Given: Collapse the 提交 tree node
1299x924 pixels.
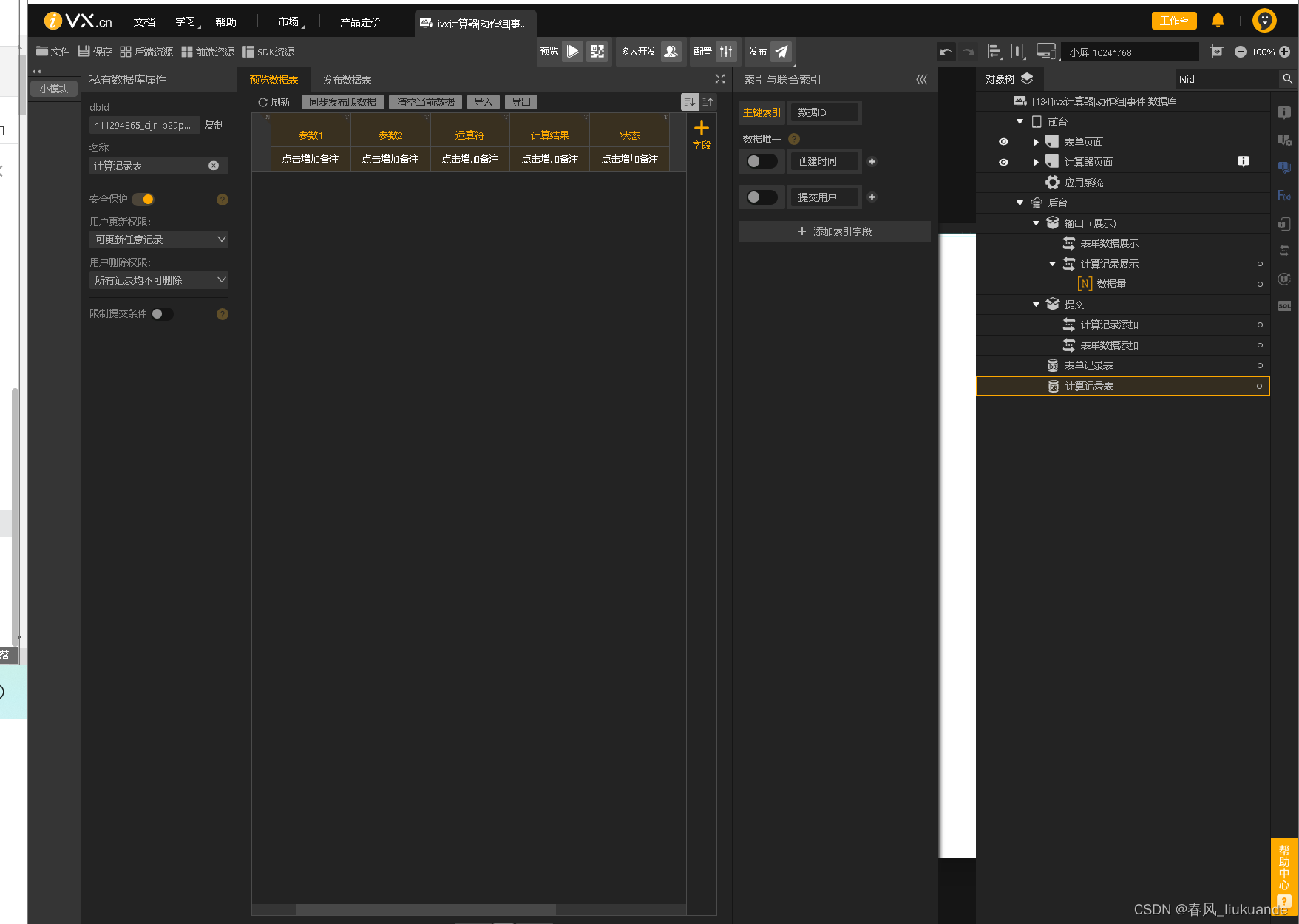Looking at the screenshot, I should 1036,305.
